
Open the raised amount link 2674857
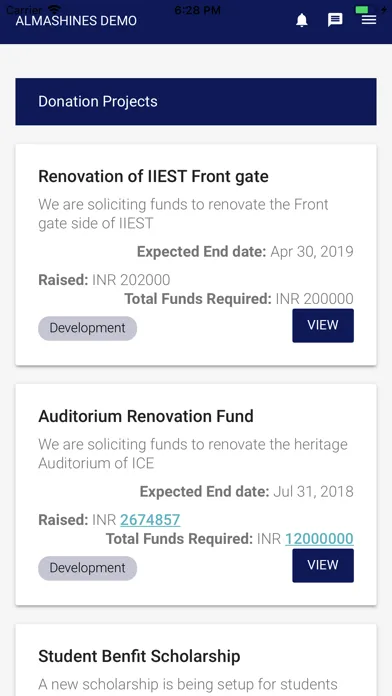tap(150, 520)
